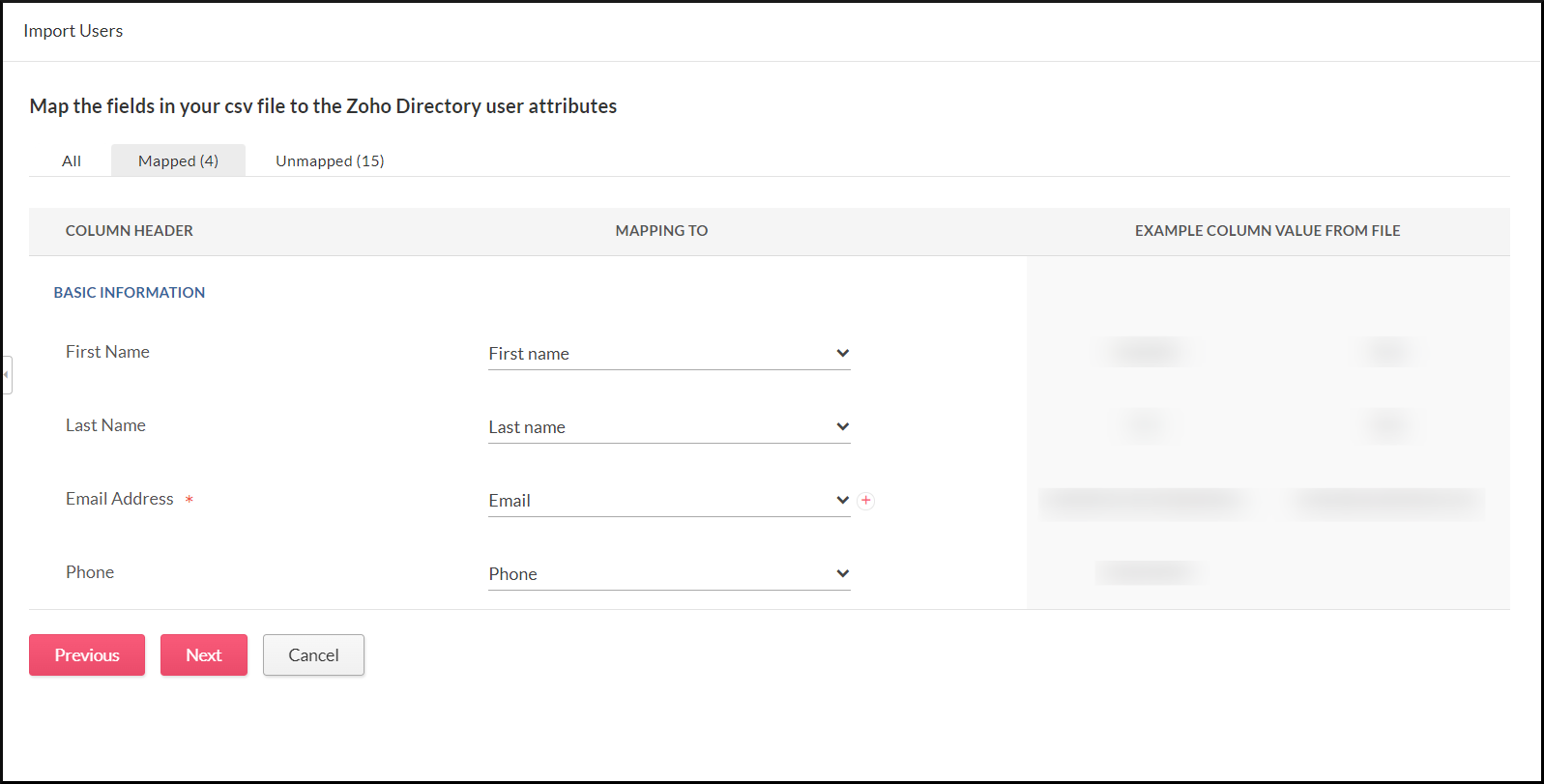The height and width of the screenshot is (784, 1544).
Task: Proceed with the Next button
Action: click(x=204, y=655)
